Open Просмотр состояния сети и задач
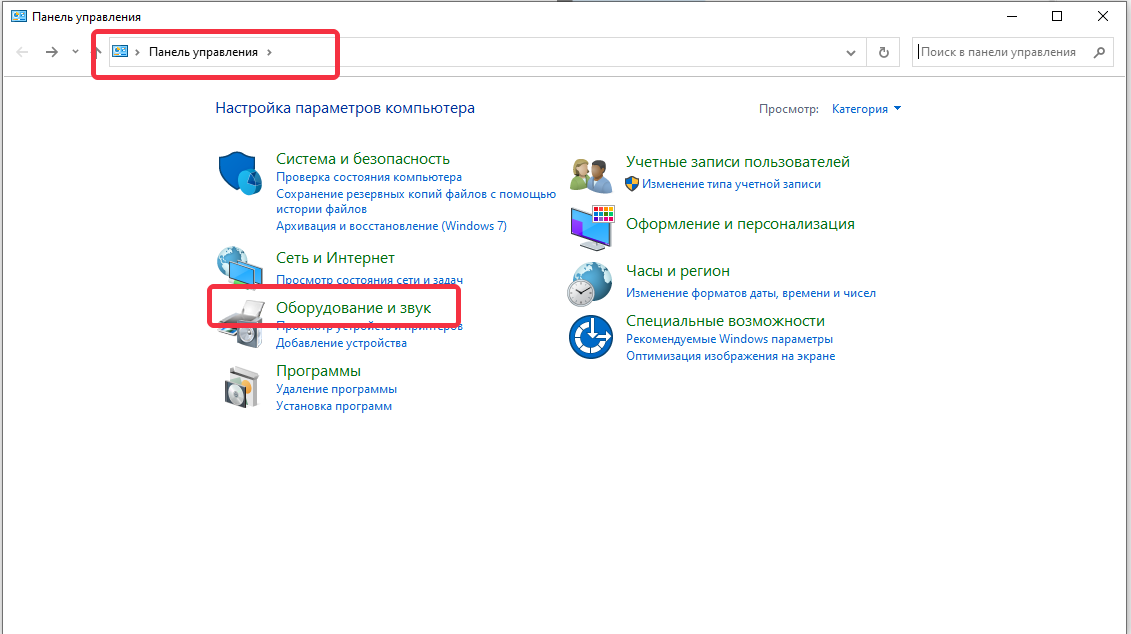The height and width of the screenshot is (634, 1131). (x=369, y=280)
